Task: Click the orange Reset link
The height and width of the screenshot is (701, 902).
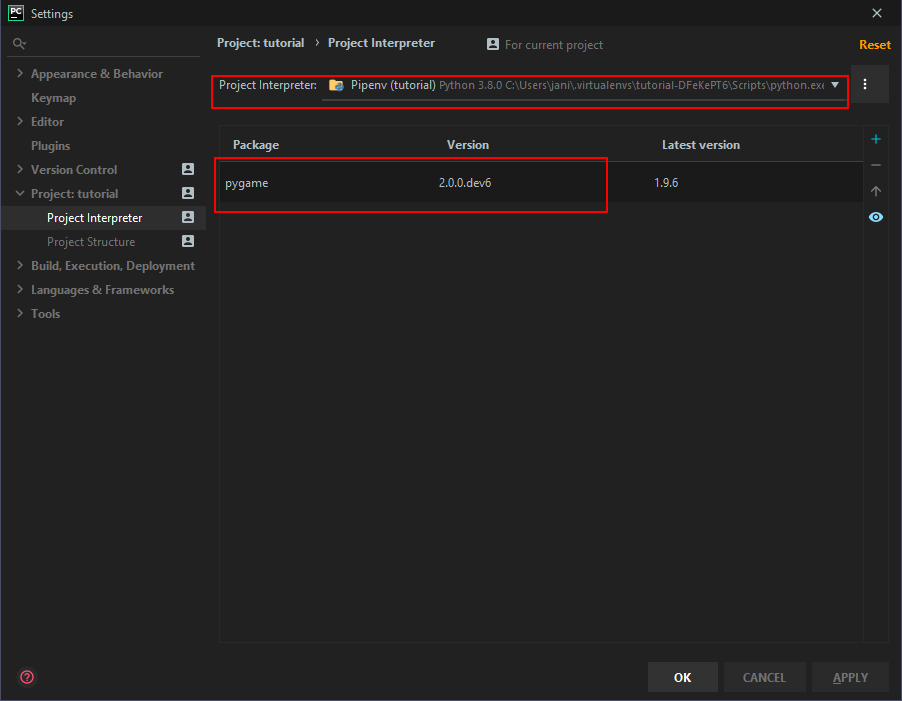Action: [x=875, y=45]
